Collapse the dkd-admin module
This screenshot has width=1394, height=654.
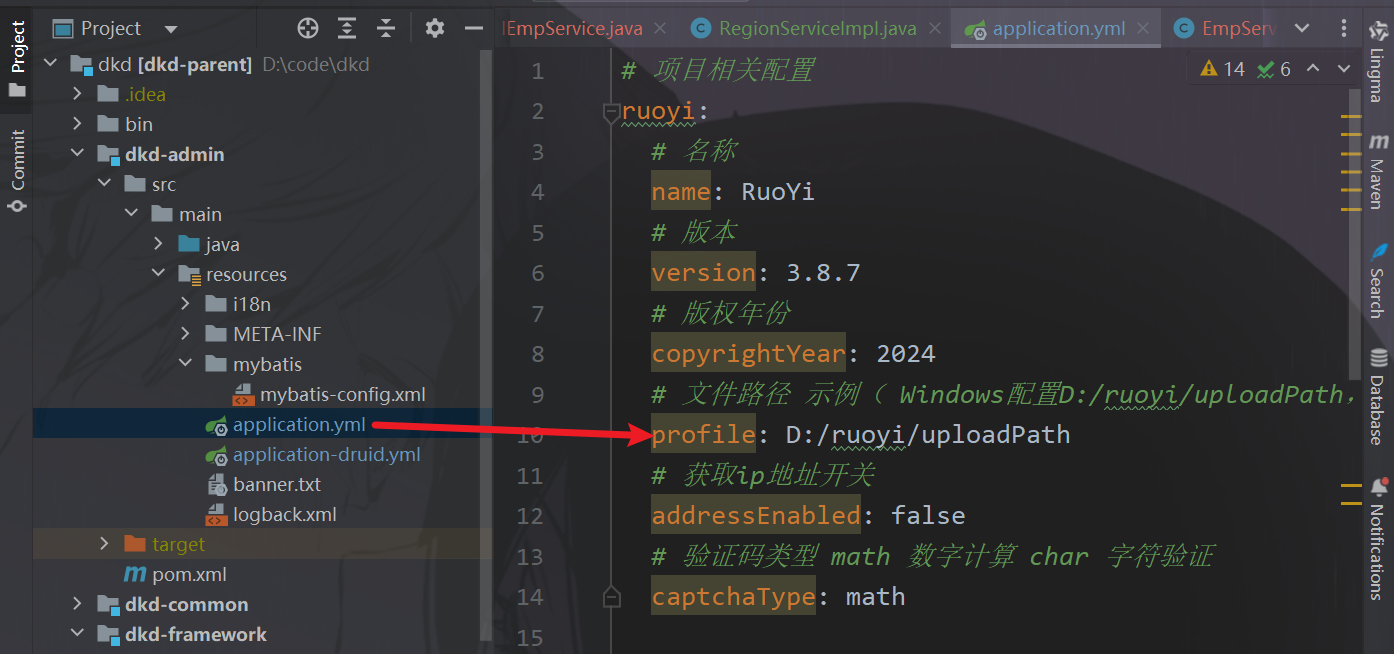(78, 155)
